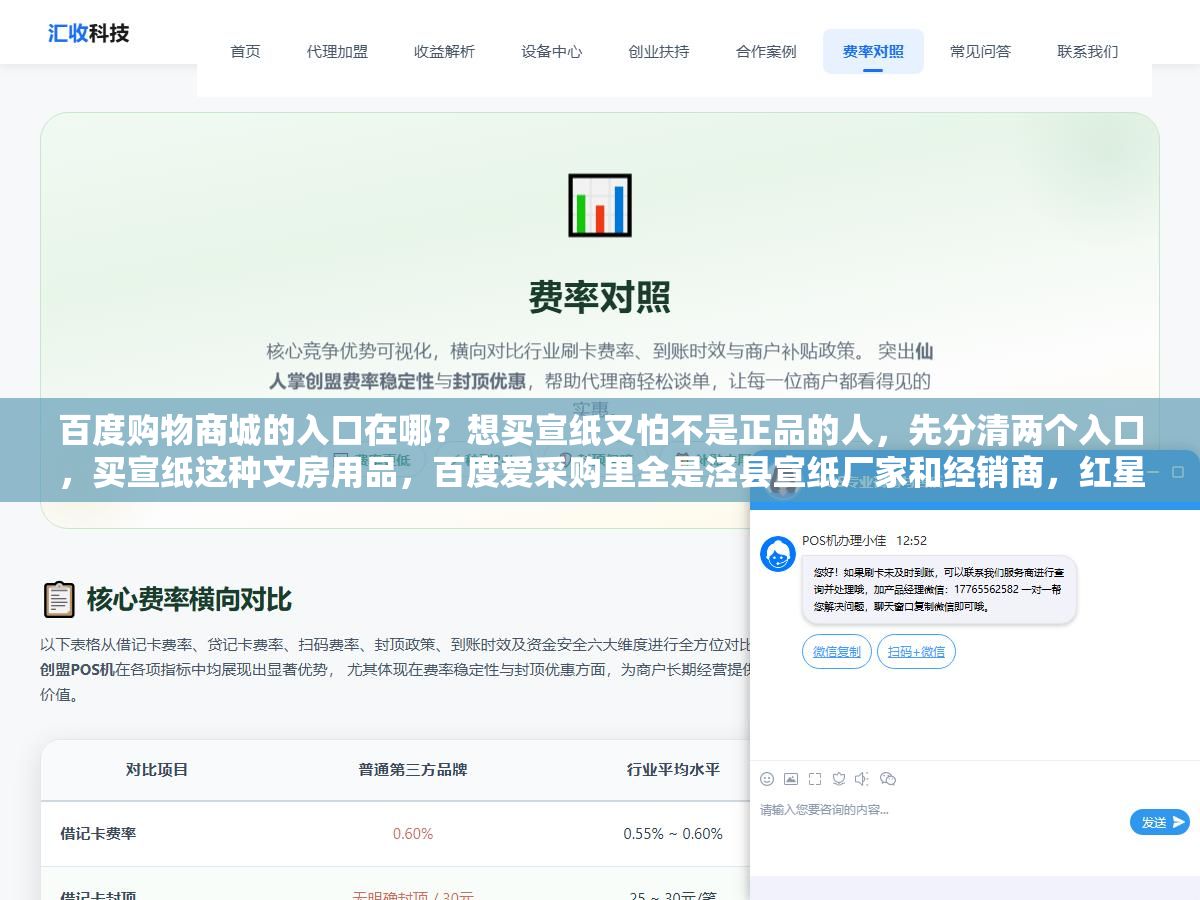Click the 费率对照 page heading

pyautogui.click(x=600, y=297)
